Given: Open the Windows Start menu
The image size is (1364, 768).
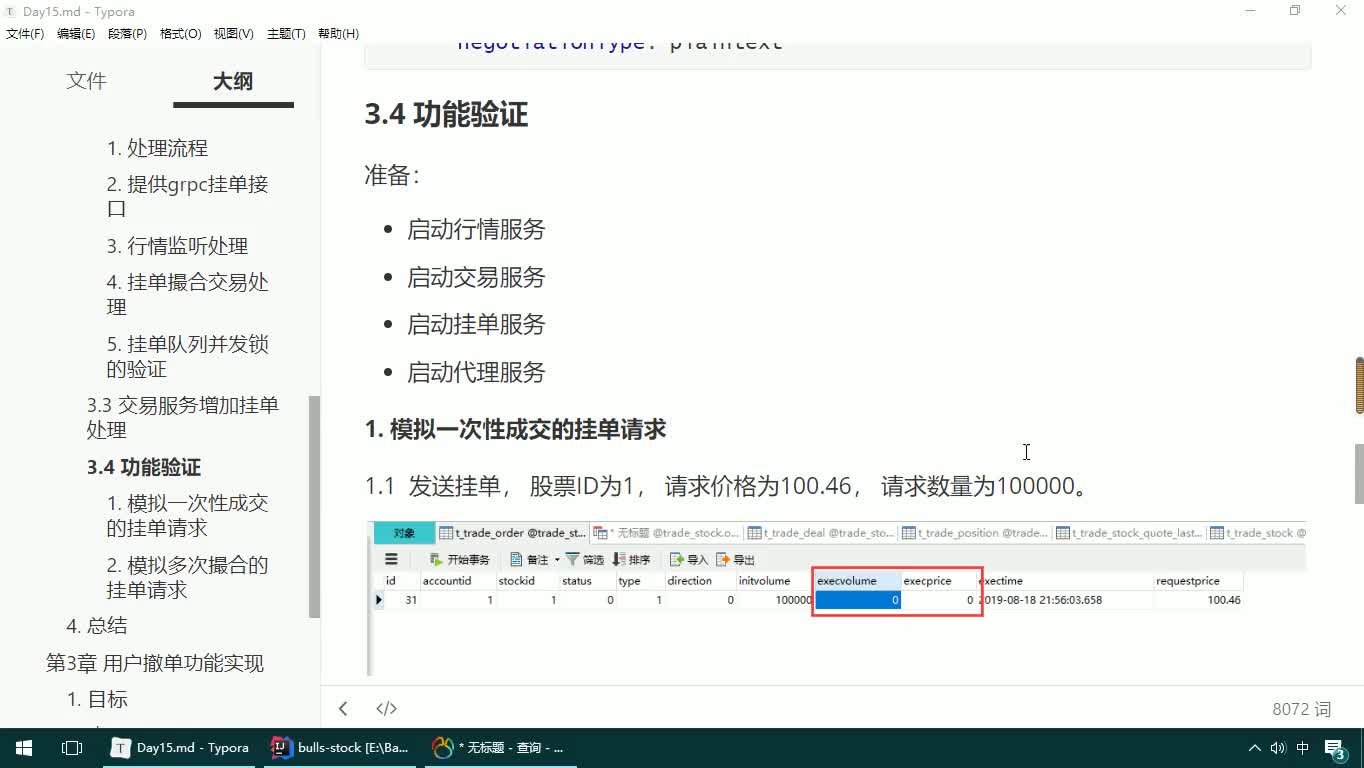Looking at the screenshot, I should click(x=24, y=747).
